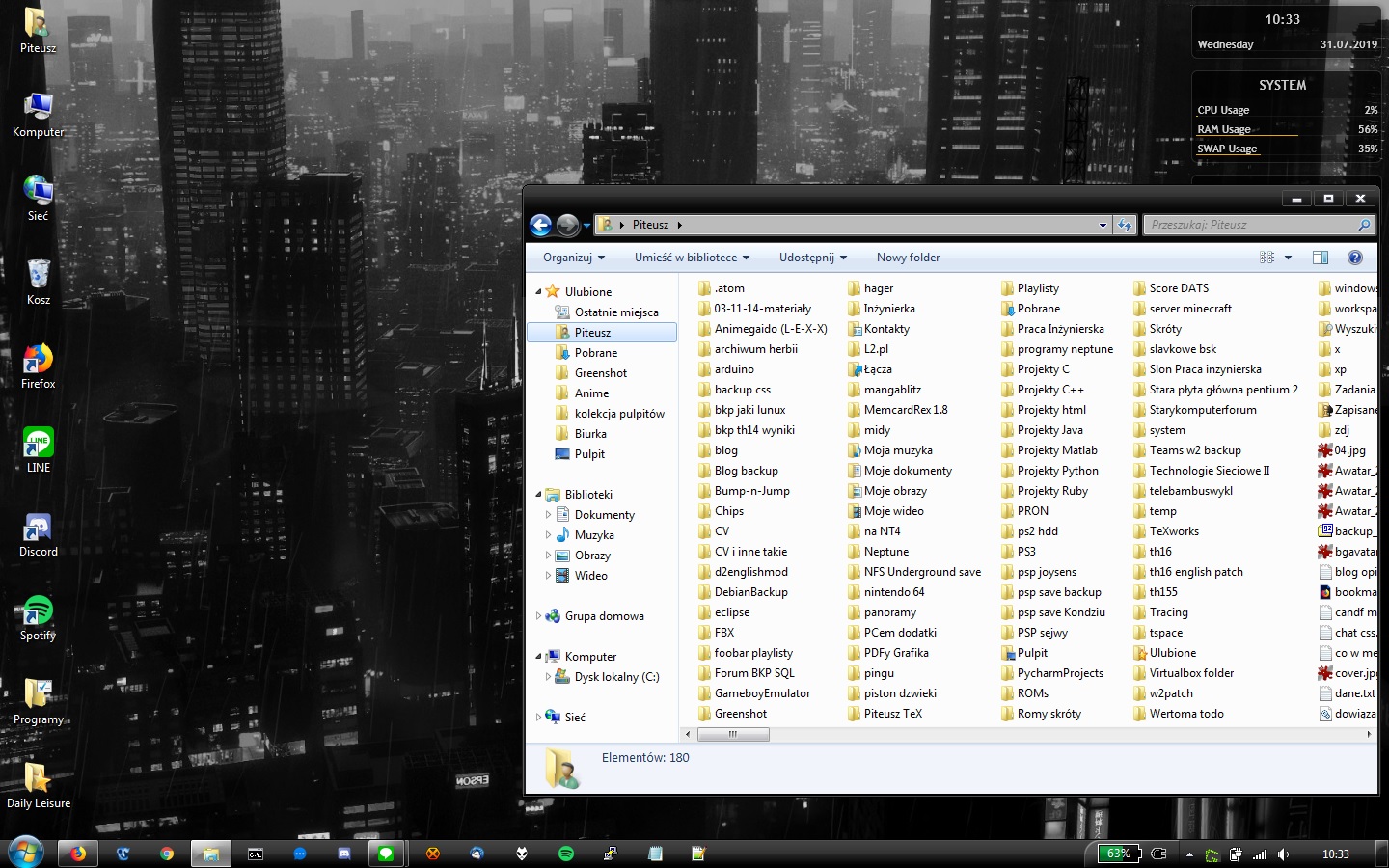Collapse the Biblioteki tree section
1389x868 pixels.
coord(538,494)
